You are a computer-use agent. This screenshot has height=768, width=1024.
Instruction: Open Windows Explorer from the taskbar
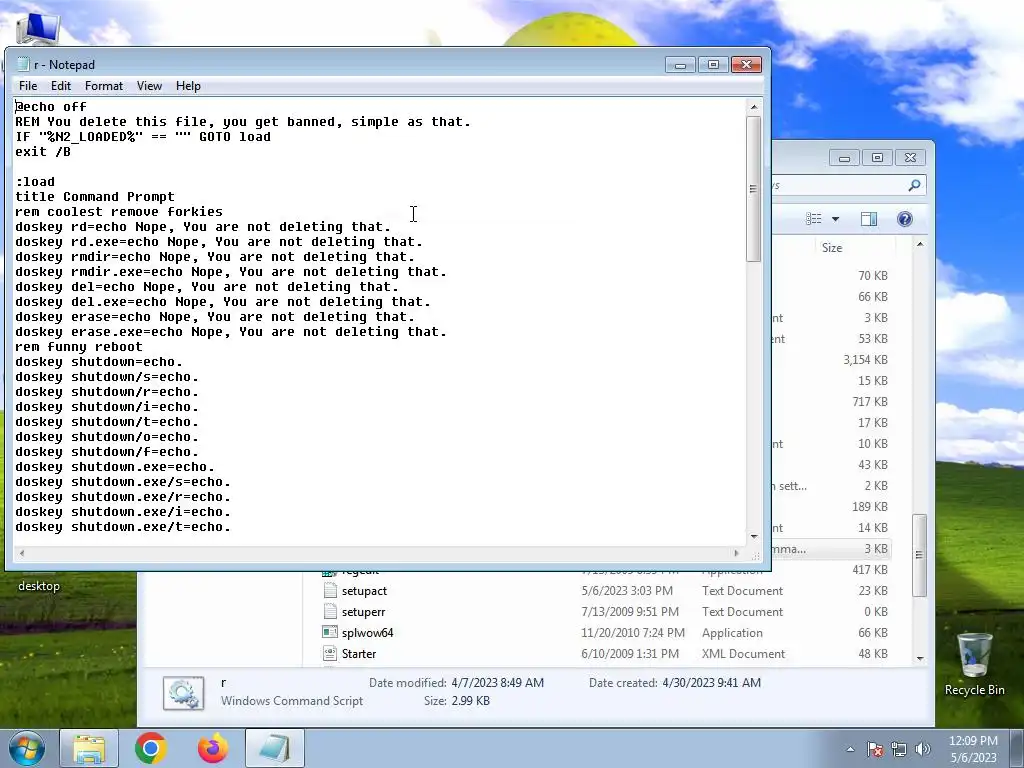(89, 748)
